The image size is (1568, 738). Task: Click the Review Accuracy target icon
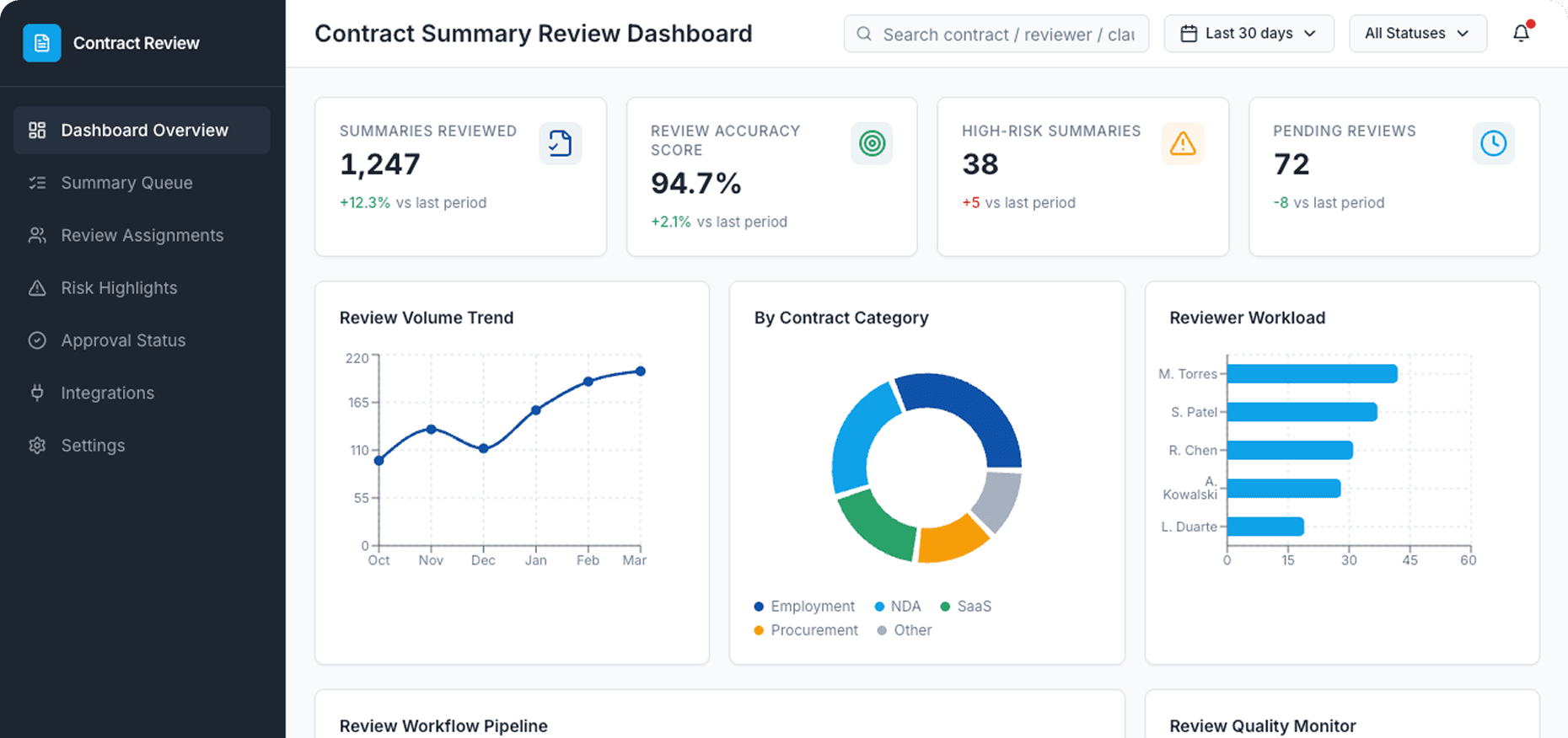(x=872, y=143)
